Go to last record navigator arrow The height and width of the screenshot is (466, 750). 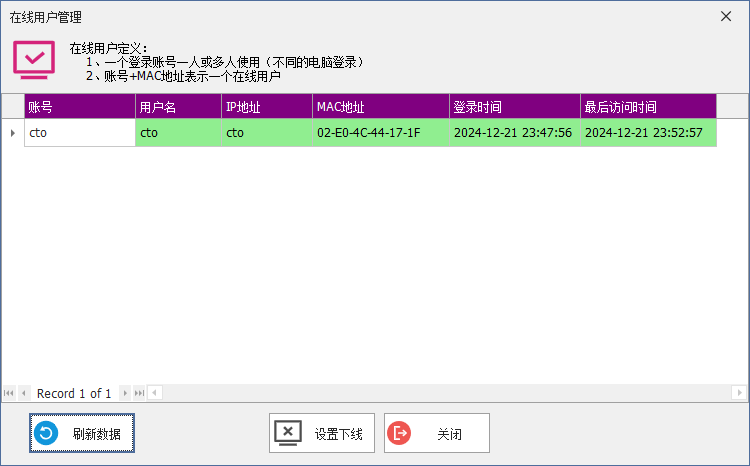[139, 393]
